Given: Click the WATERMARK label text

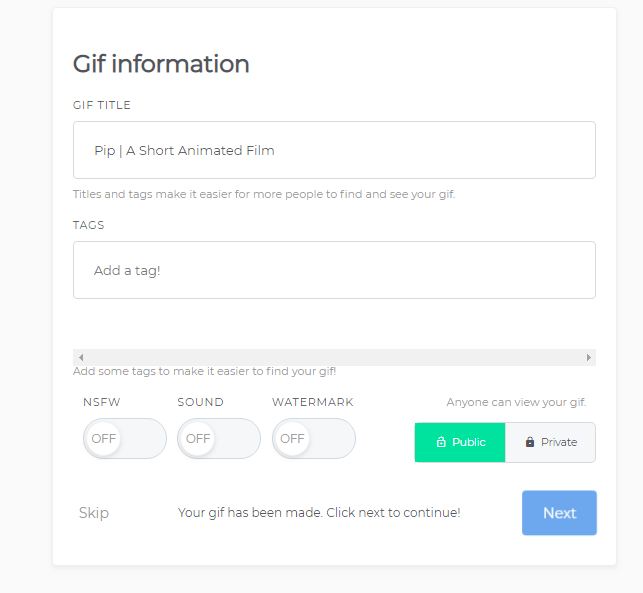Looking at the screenshot, I should pyautogui.click(x=312, y=402).
